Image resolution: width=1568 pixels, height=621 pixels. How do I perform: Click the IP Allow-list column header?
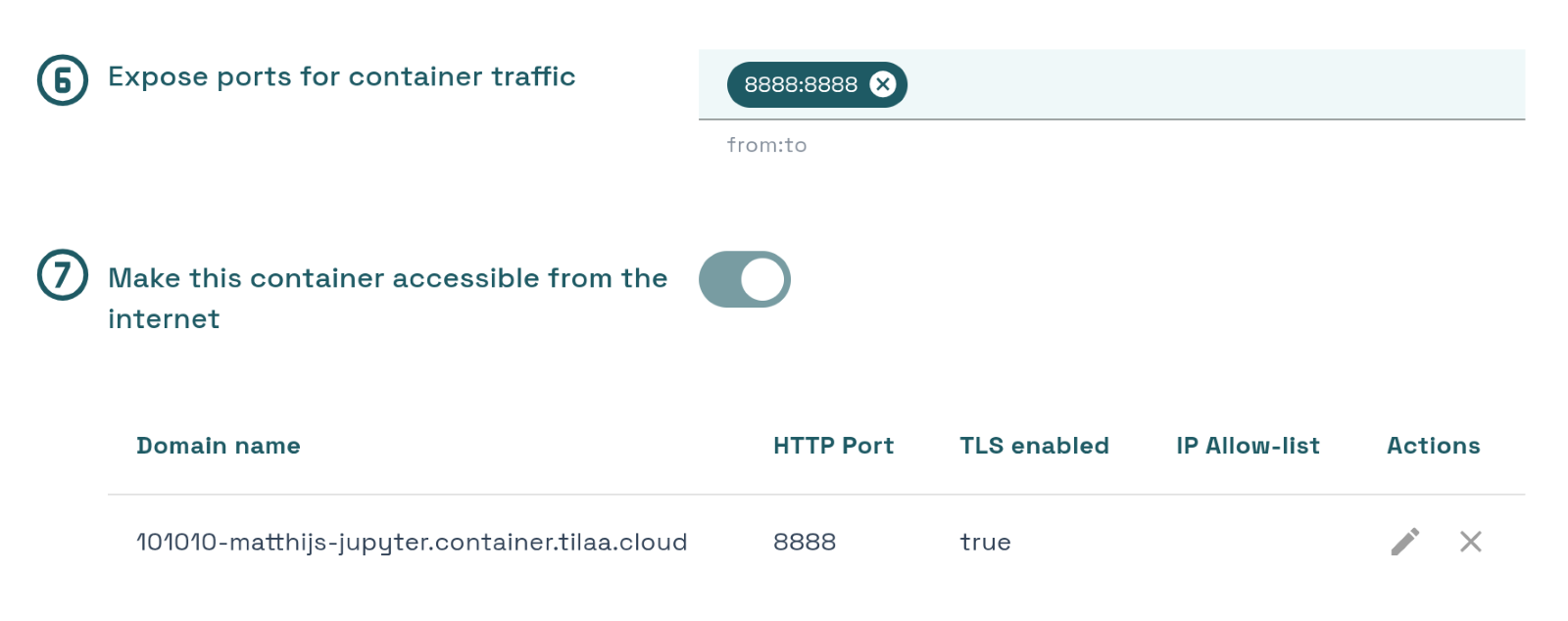[1248, 446]
